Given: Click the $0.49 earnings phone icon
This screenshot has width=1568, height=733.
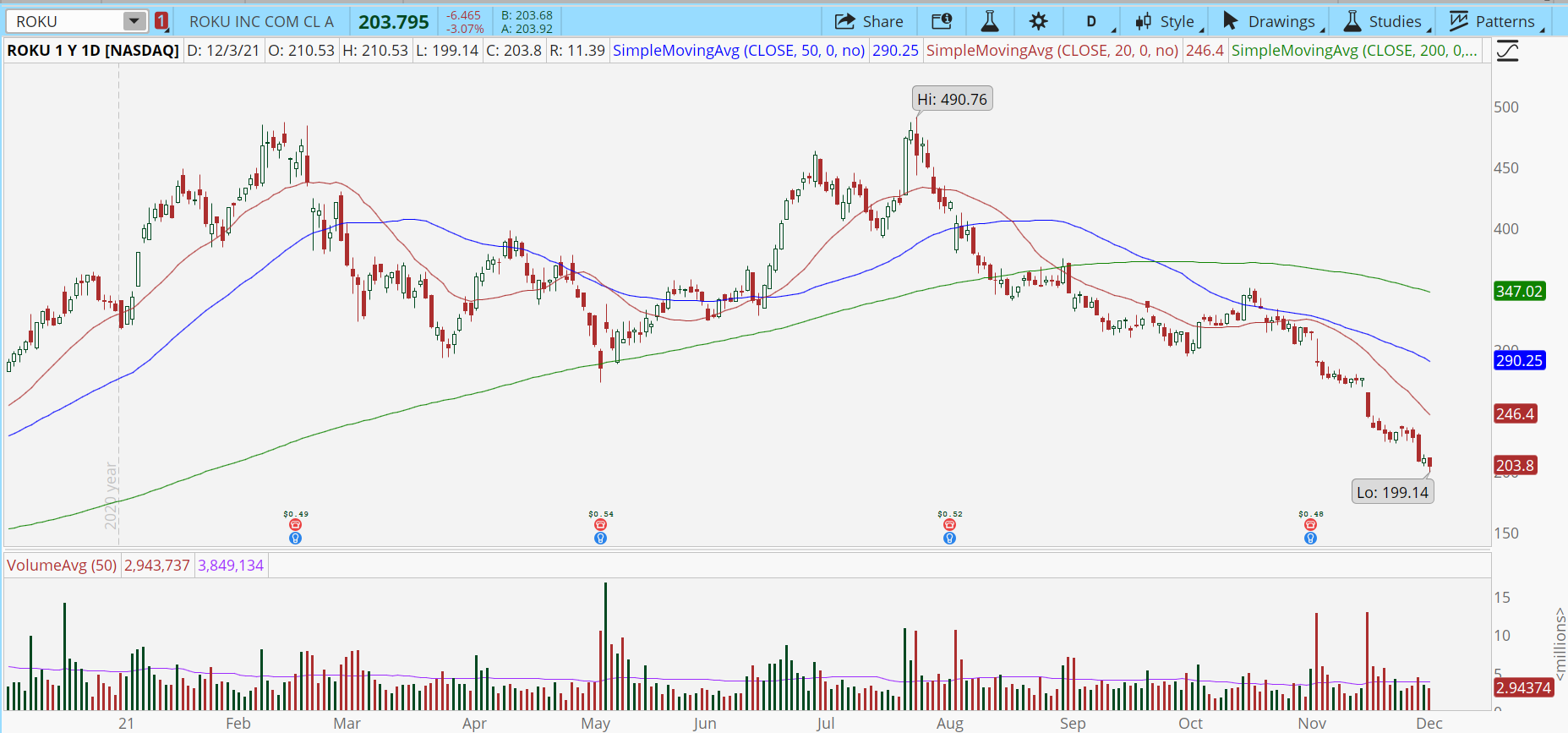Looking at the screenshot, I should pos(295,525).
